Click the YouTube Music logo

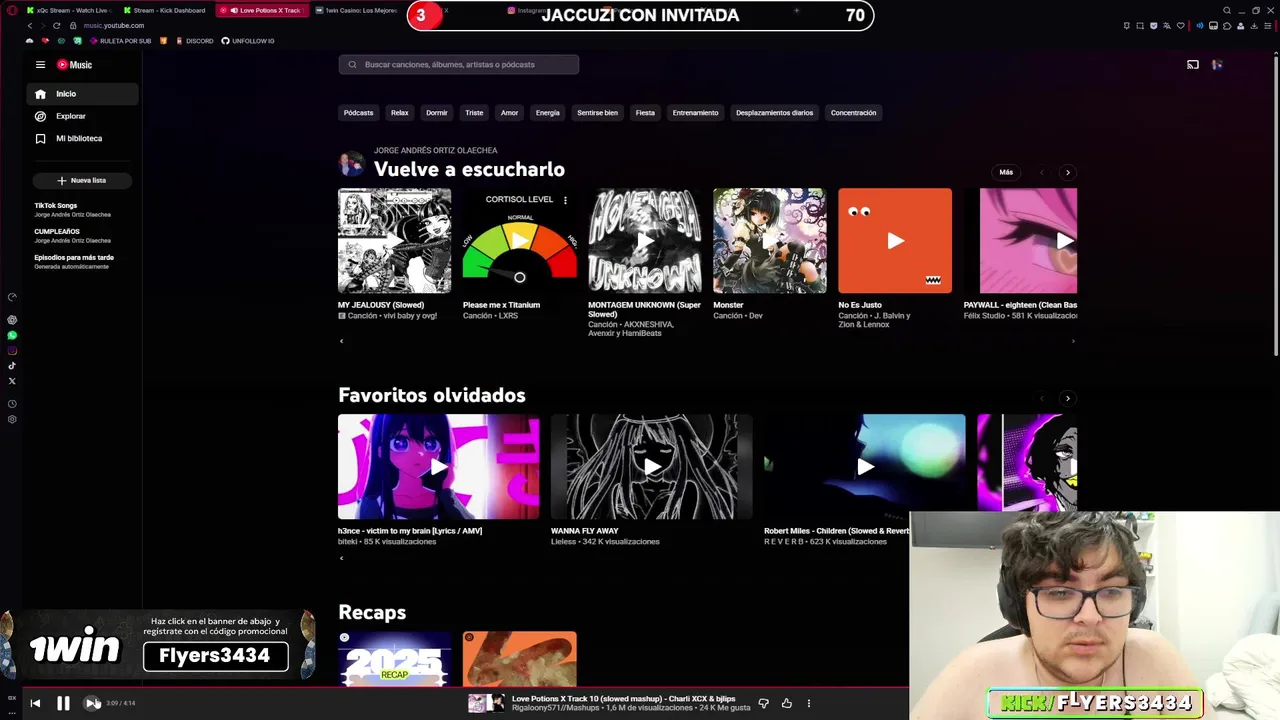pyautogui.click(x=74, y=65)
